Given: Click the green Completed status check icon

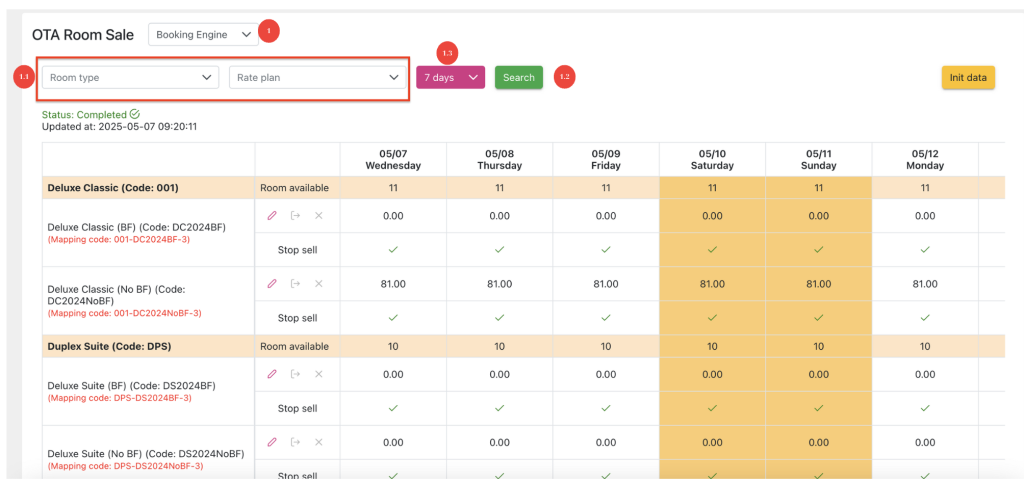Looking at the screenshot, I should coord(135,115).
